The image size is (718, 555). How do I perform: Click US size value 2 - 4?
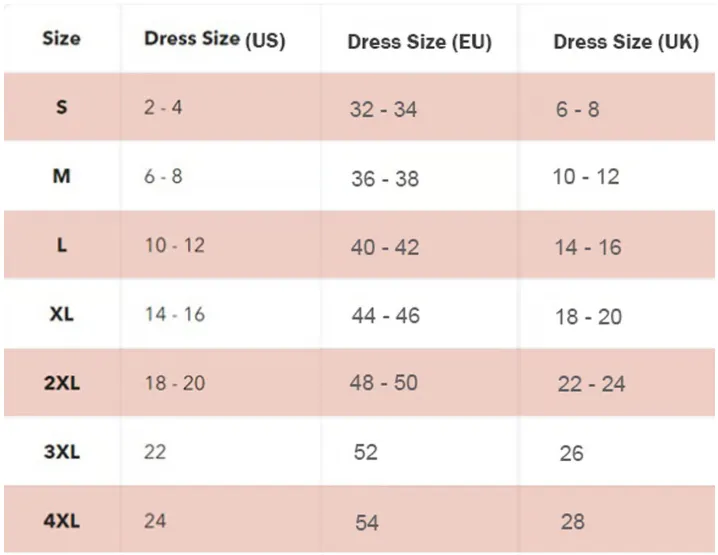tap(163, 106)
